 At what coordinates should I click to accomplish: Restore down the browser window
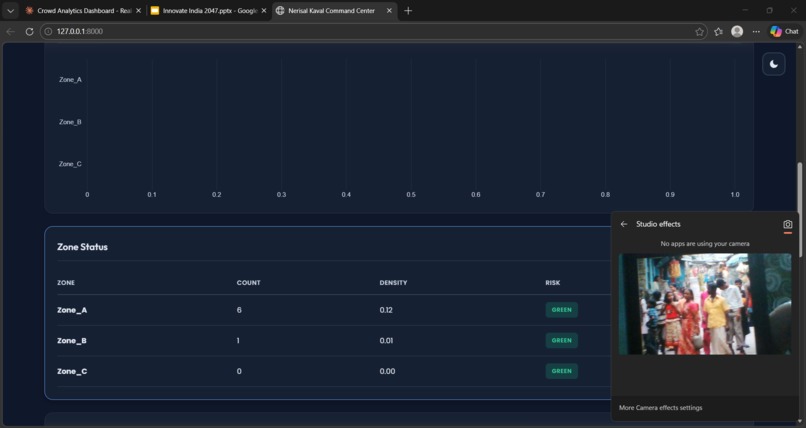[770, 10]
